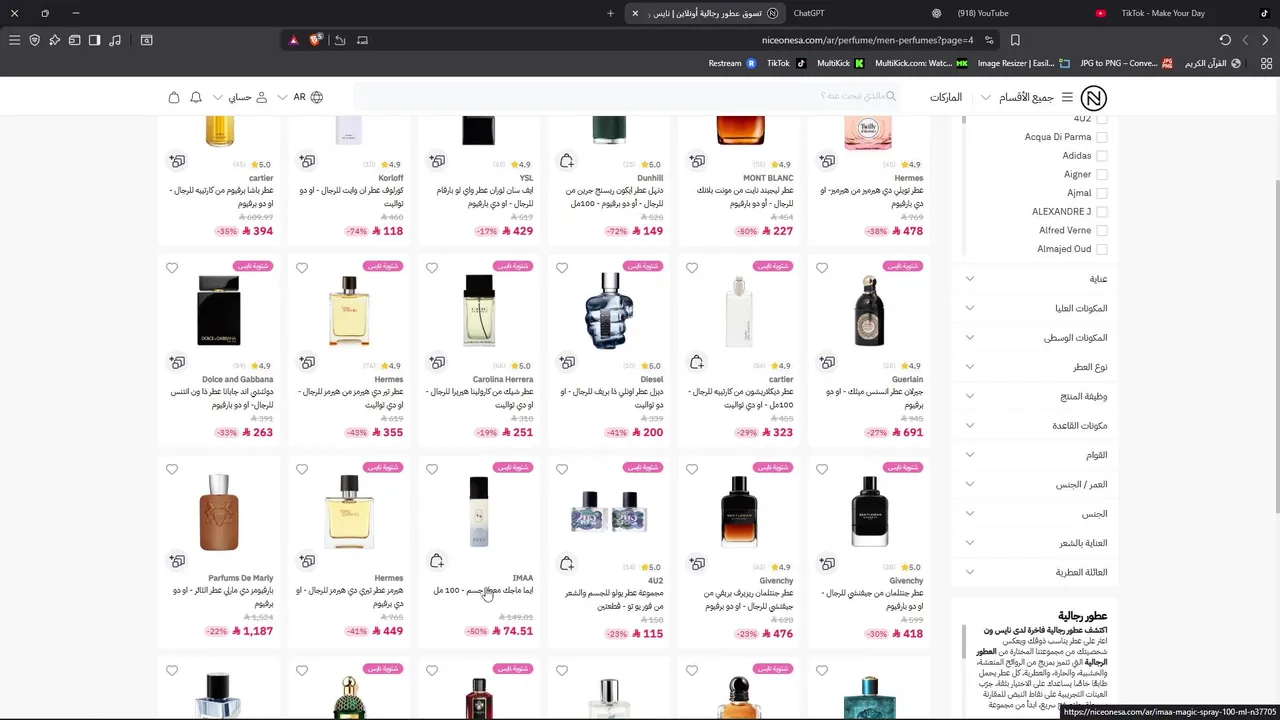The height and width of the screenshot is (720, 1280).
Task: Expand القوام filter section
Action: (1036, 455)
